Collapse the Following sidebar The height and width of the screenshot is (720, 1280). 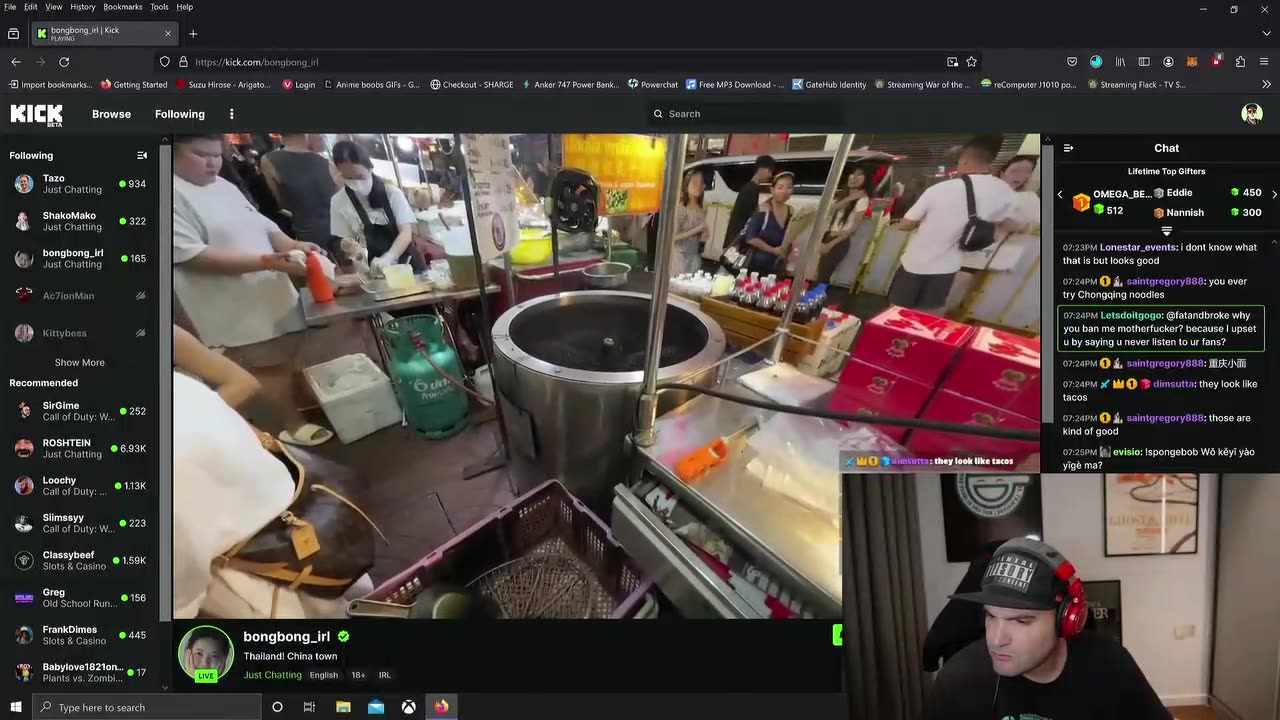click(x=142, y=156)
